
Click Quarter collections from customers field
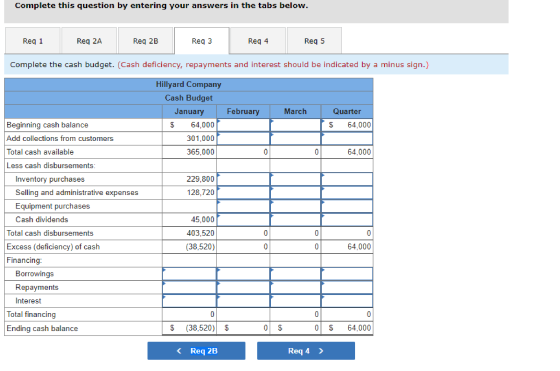(347, 139)
